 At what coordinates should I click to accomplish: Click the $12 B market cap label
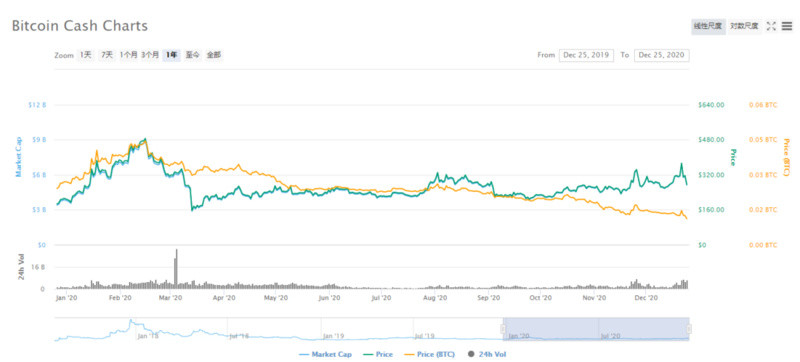click(x=37, y=105)
